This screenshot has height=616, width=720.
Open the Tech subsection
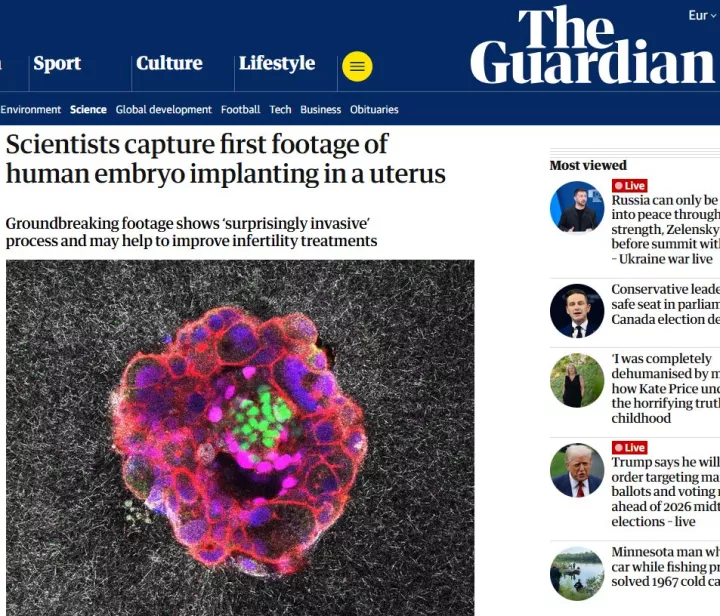280,110
